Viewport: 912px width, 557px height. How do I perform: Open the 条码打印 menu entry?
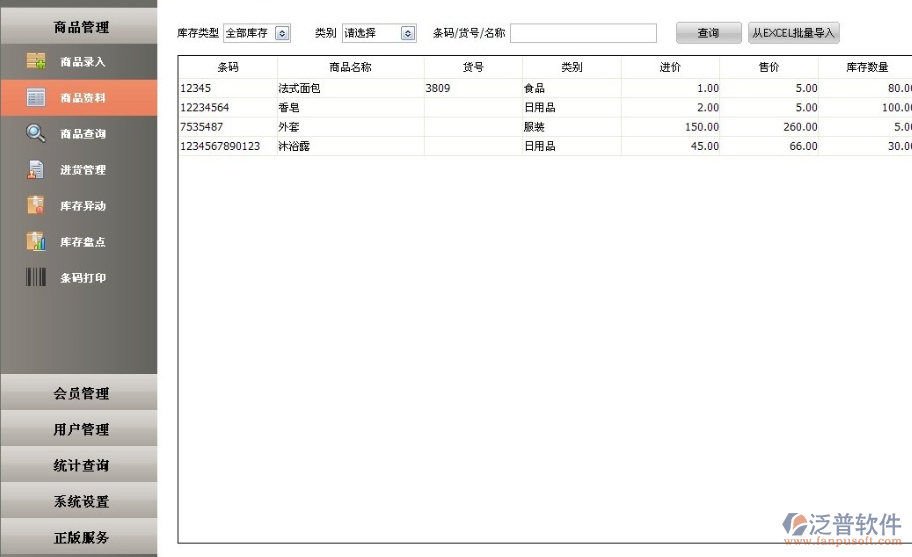click(79, 278)
